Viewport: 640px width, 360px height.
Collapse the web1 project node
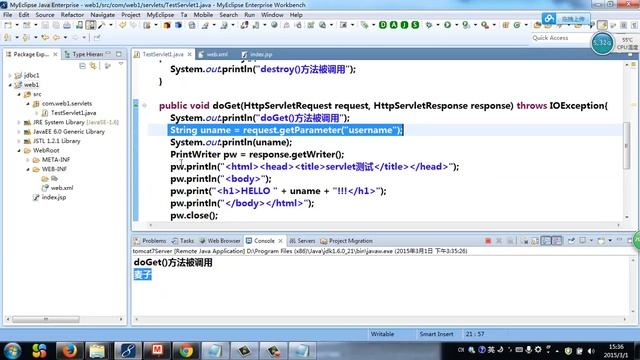(10, 85)
